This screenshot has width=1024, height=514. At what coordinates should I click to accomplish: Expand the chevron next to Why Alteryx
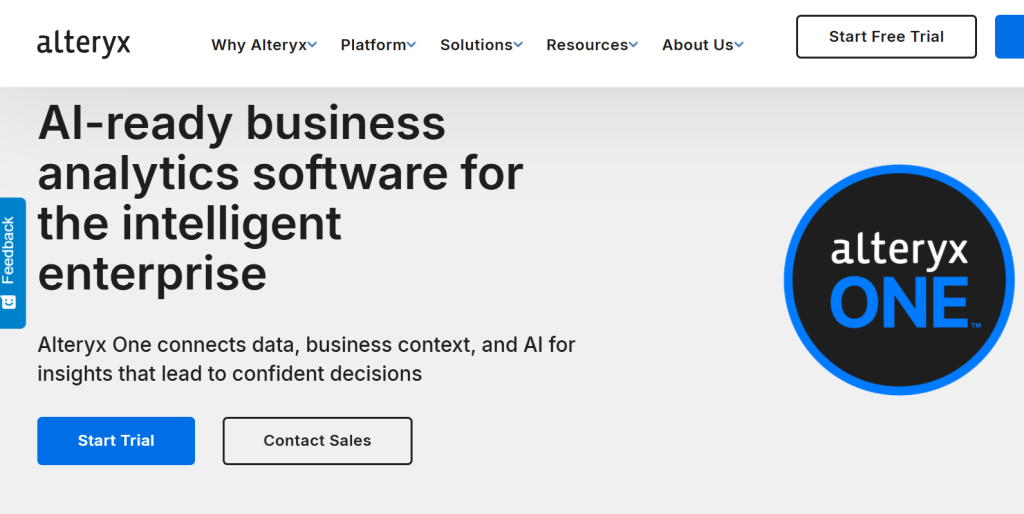[x=313, y=45]
